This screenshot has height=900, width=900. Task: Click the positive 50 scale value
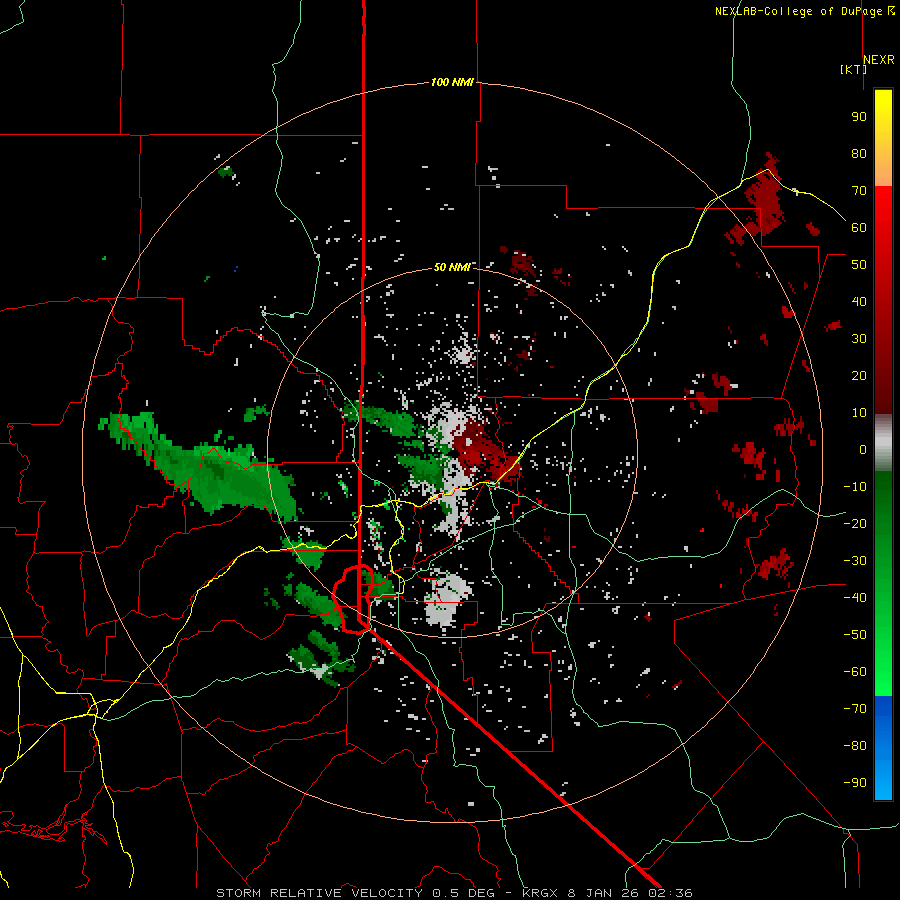click(x=859, y=265)
